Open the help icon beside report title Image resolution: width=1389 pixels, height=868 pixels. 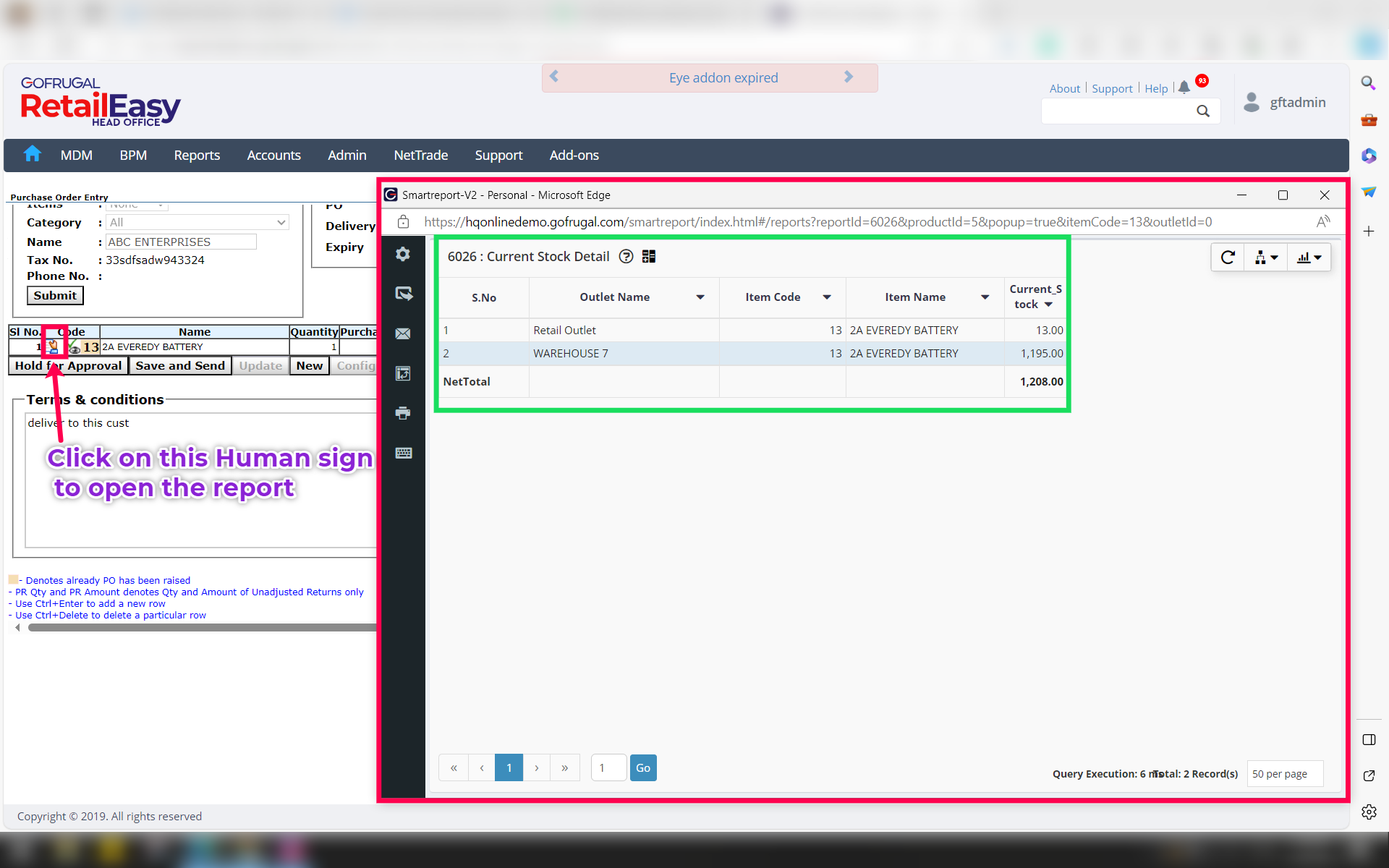pyautogui.click(x=626, y=257)
